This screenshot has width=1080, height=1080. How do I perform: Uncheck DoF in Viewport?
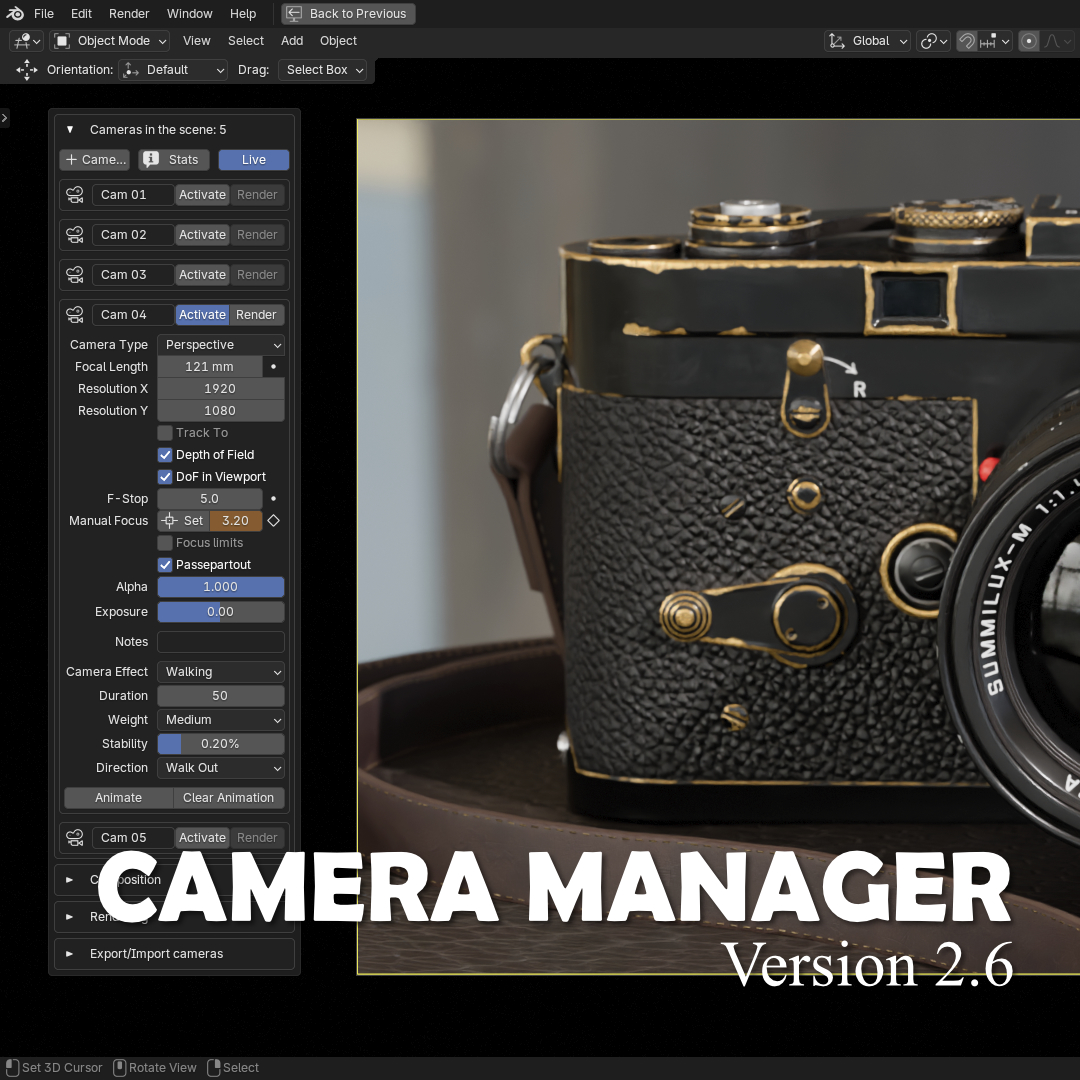click(x=166, y=477)
